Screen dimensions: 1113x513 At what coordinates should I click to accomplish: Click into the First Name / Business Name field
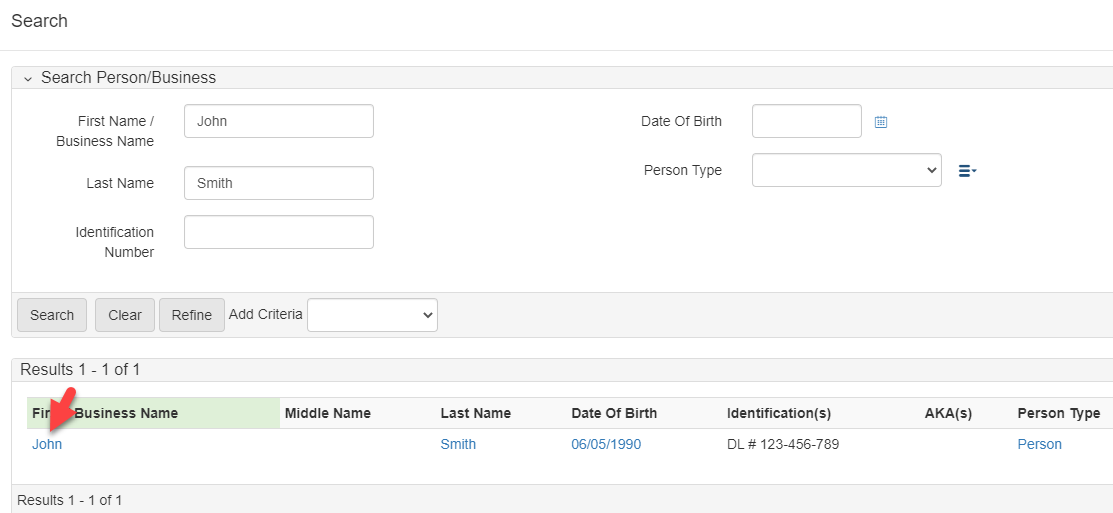(x=278, y=121)
